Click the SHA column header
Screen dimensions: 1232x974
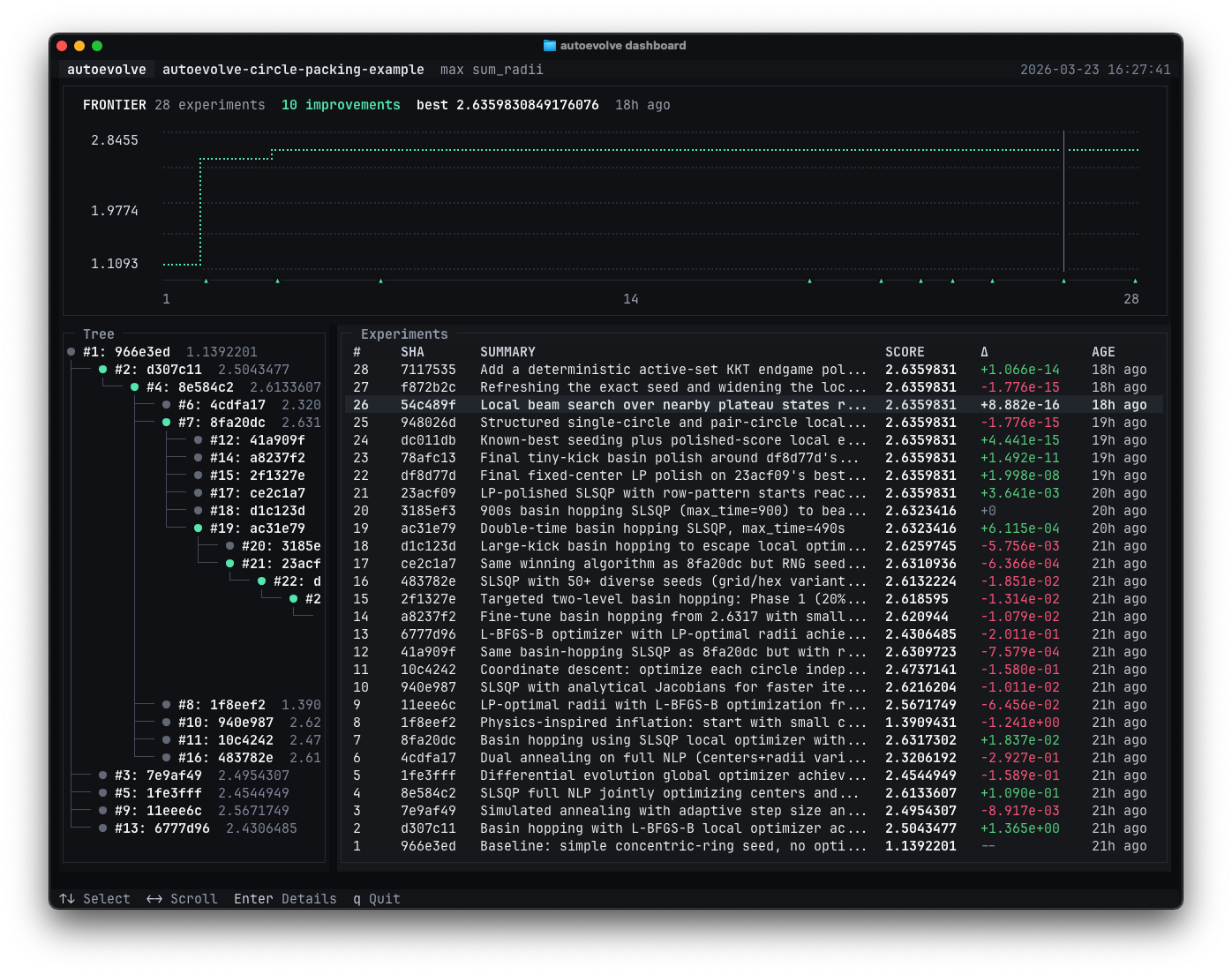[412, 352]
